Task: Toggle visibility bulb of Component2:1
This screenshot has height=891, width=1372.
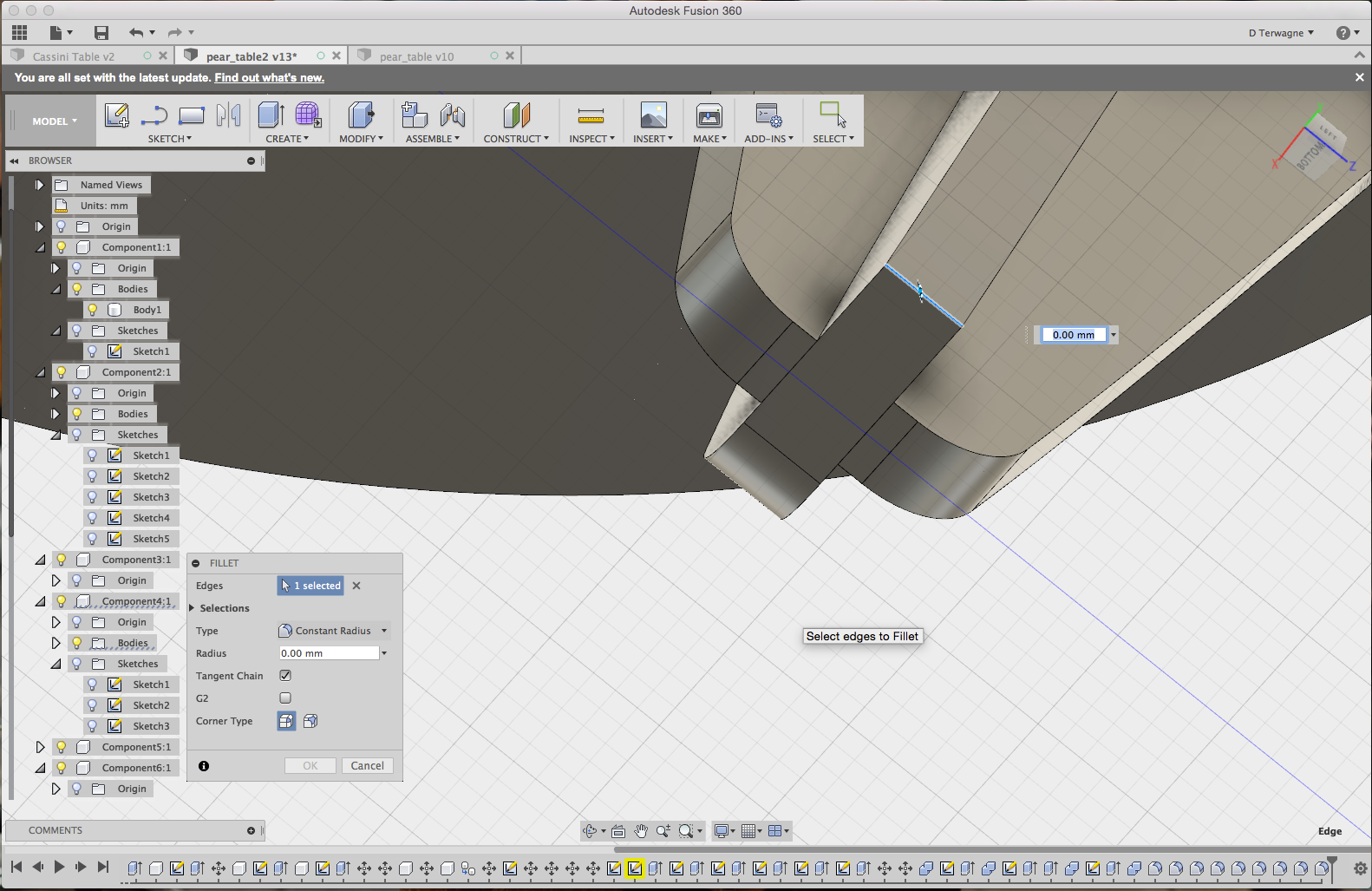Action: pyautogui.click(x=61, y=372)
